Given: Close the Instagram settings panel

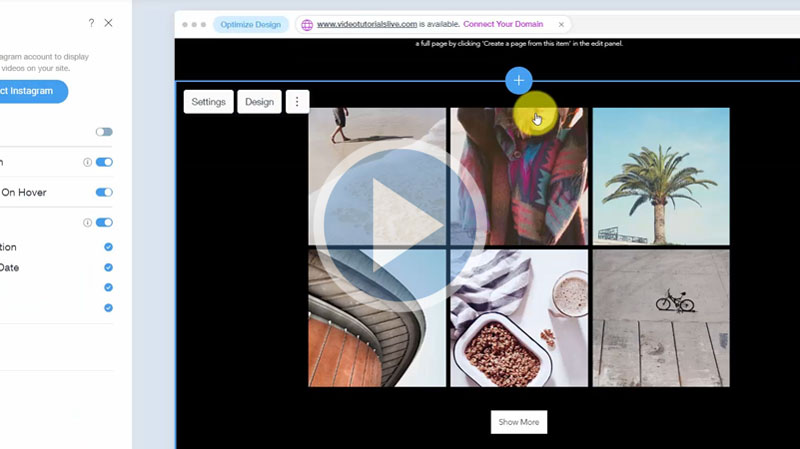Looking at the screenshot, I should click(x=109, y=22).
